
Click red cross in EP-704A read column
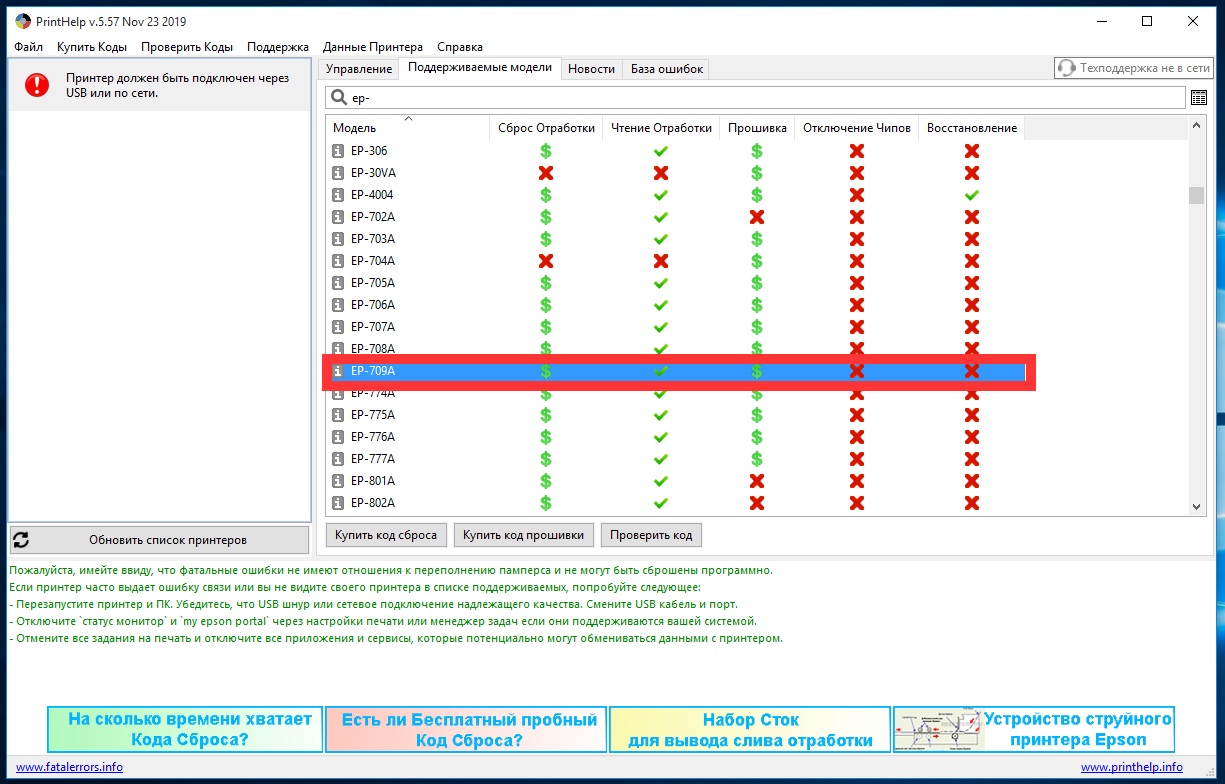[661, 261]
